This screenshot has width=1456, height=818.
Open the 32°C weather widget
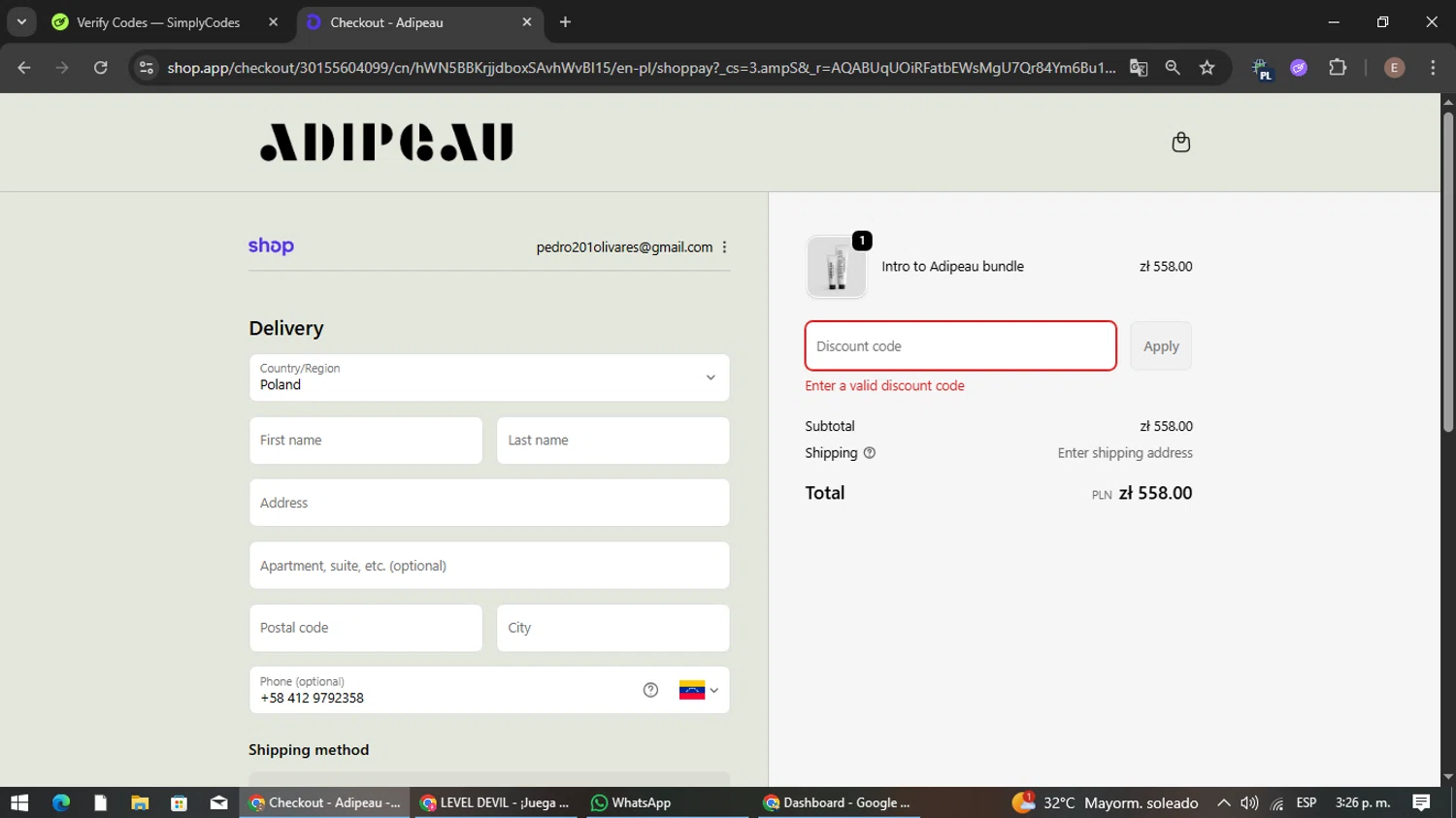pos(1105,802)
